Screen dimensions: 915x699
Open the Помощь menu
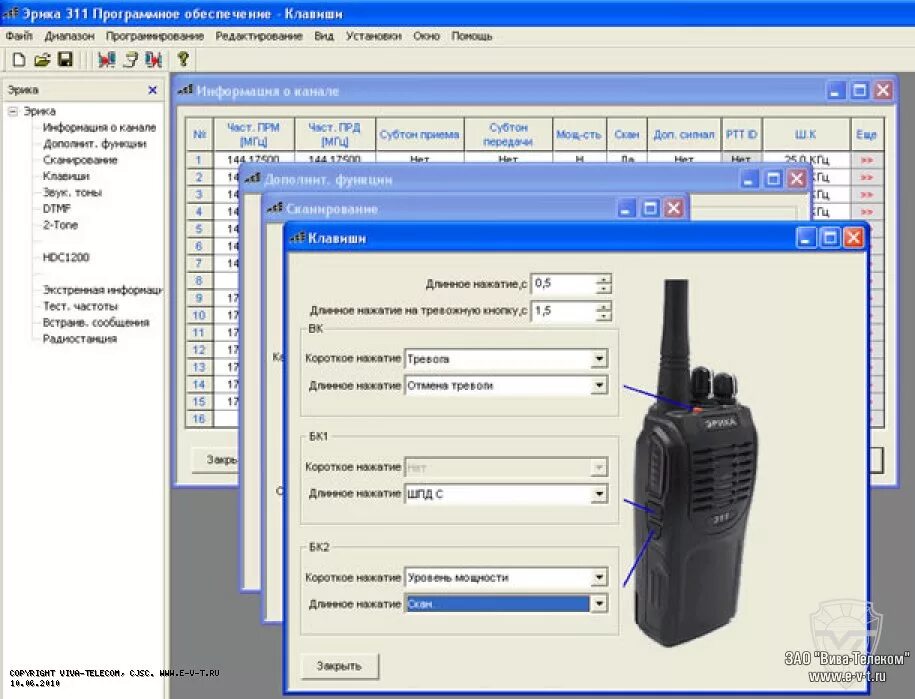pos(472,36)
